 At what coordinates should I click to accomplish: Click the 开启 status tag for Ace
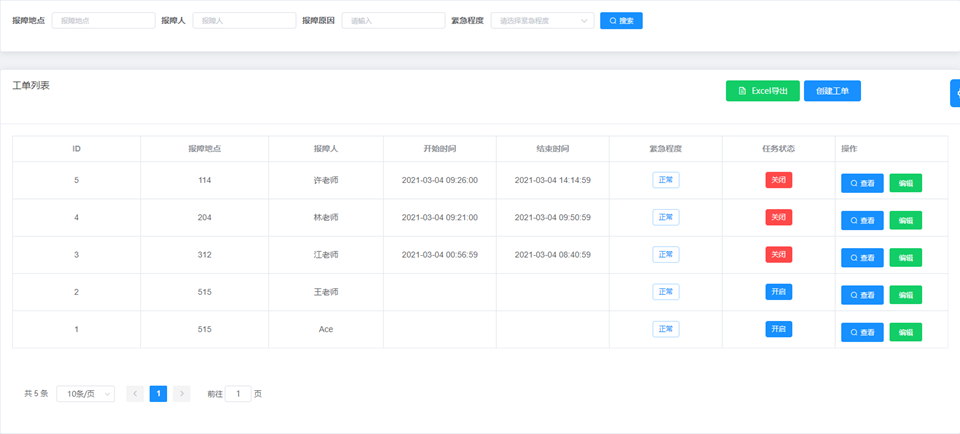[779, 329]
